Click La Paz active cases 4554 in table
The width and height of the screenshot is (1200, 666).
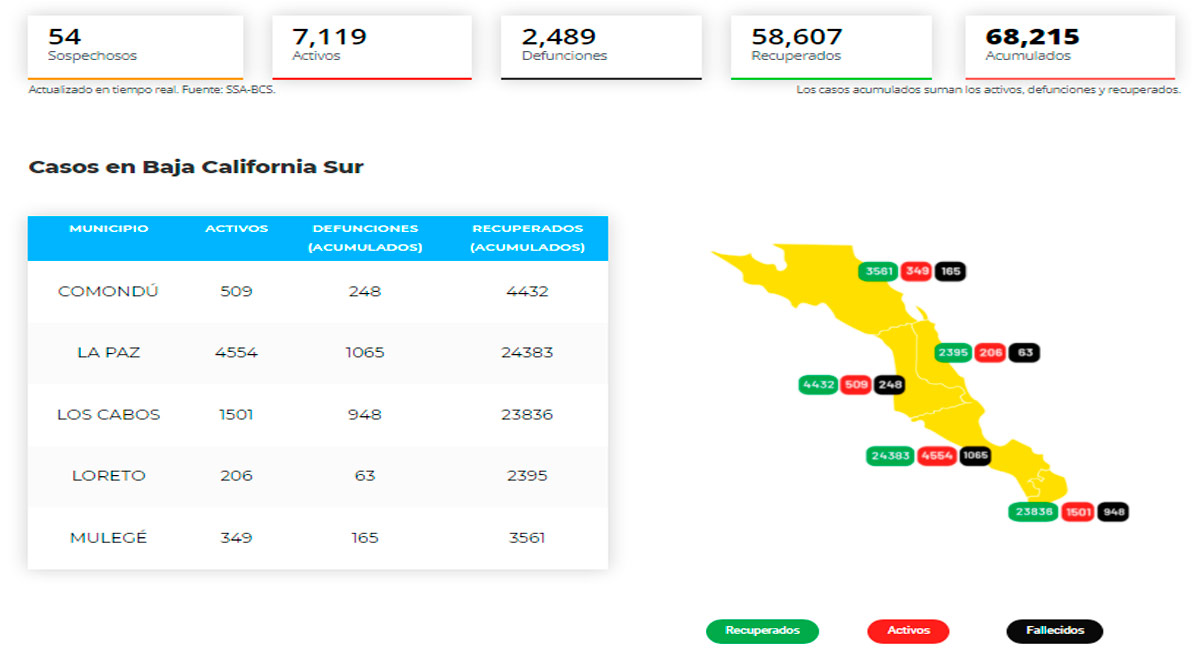point(237,353)
